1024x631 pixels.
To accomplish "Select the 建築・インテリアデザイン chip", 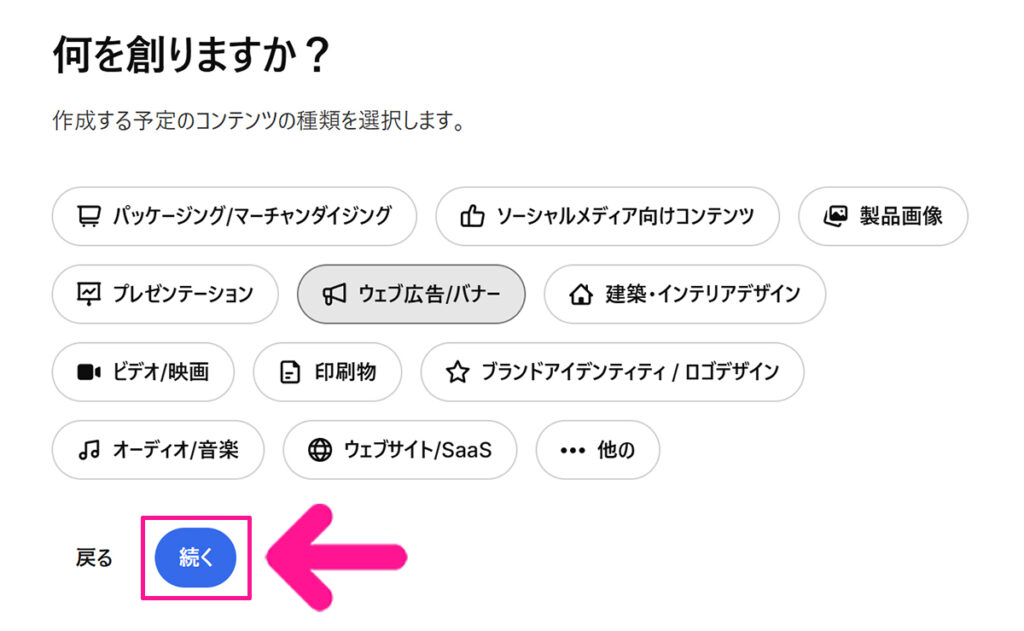I will [x=684, y=294].
